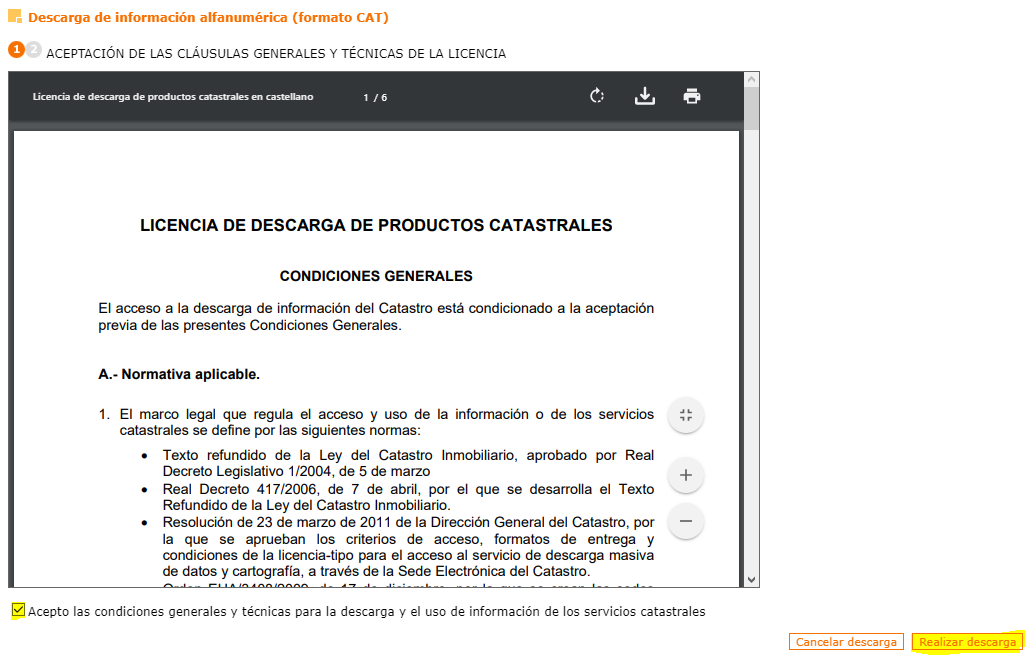Click the PDF title 'Licencia de descarga de productos catastrales'
Screen dimensions: 1031x657
point(173,97)
